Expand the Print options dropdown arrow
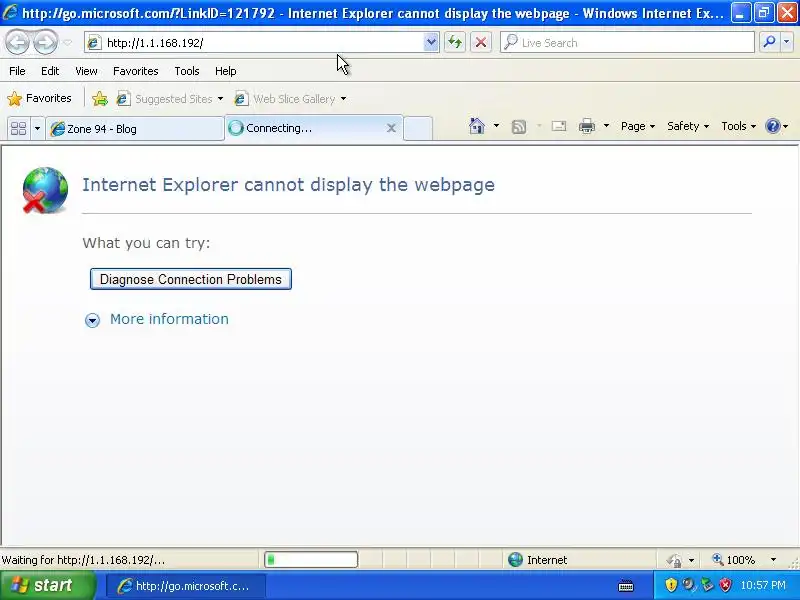 pos(606,126)
